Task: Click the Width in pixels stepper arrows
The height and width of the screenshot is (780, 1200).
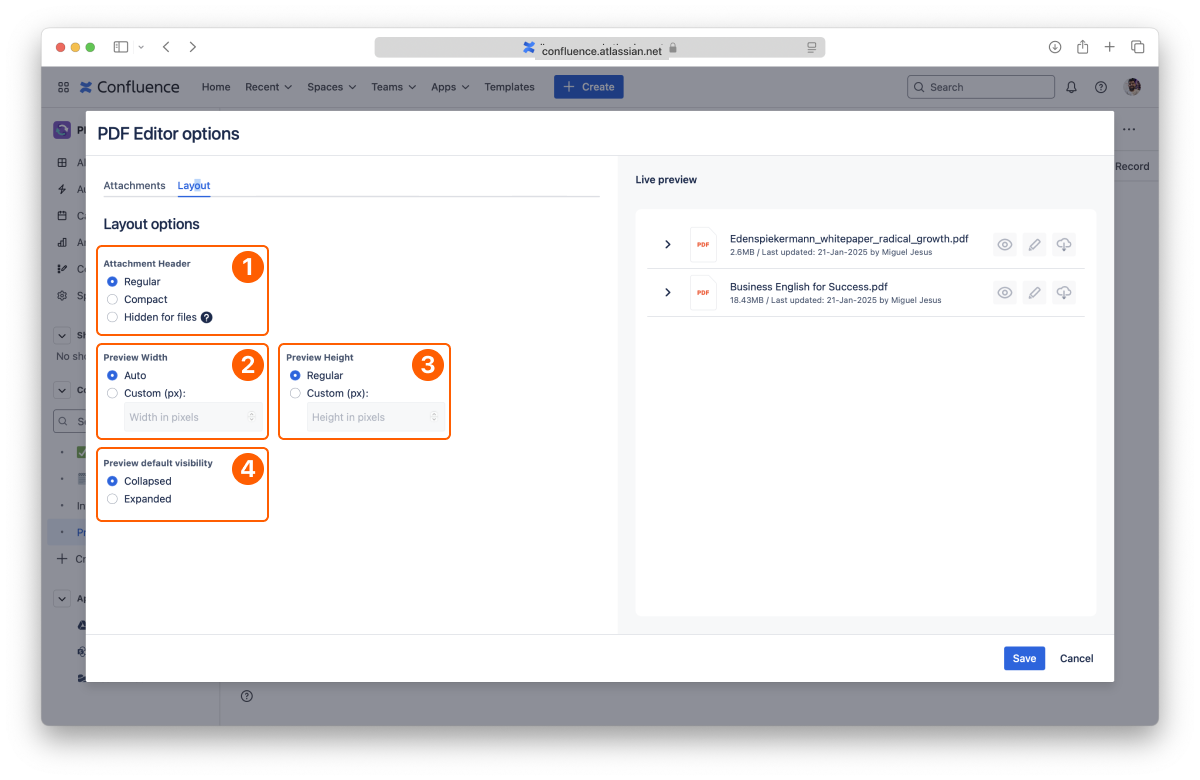Action: [252, 417]
